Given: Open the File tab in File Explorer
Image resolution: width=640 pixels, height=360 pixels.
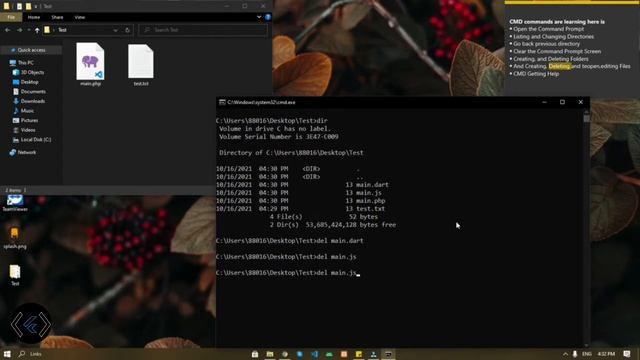Looking at the screenshot, I should [11, 17].
